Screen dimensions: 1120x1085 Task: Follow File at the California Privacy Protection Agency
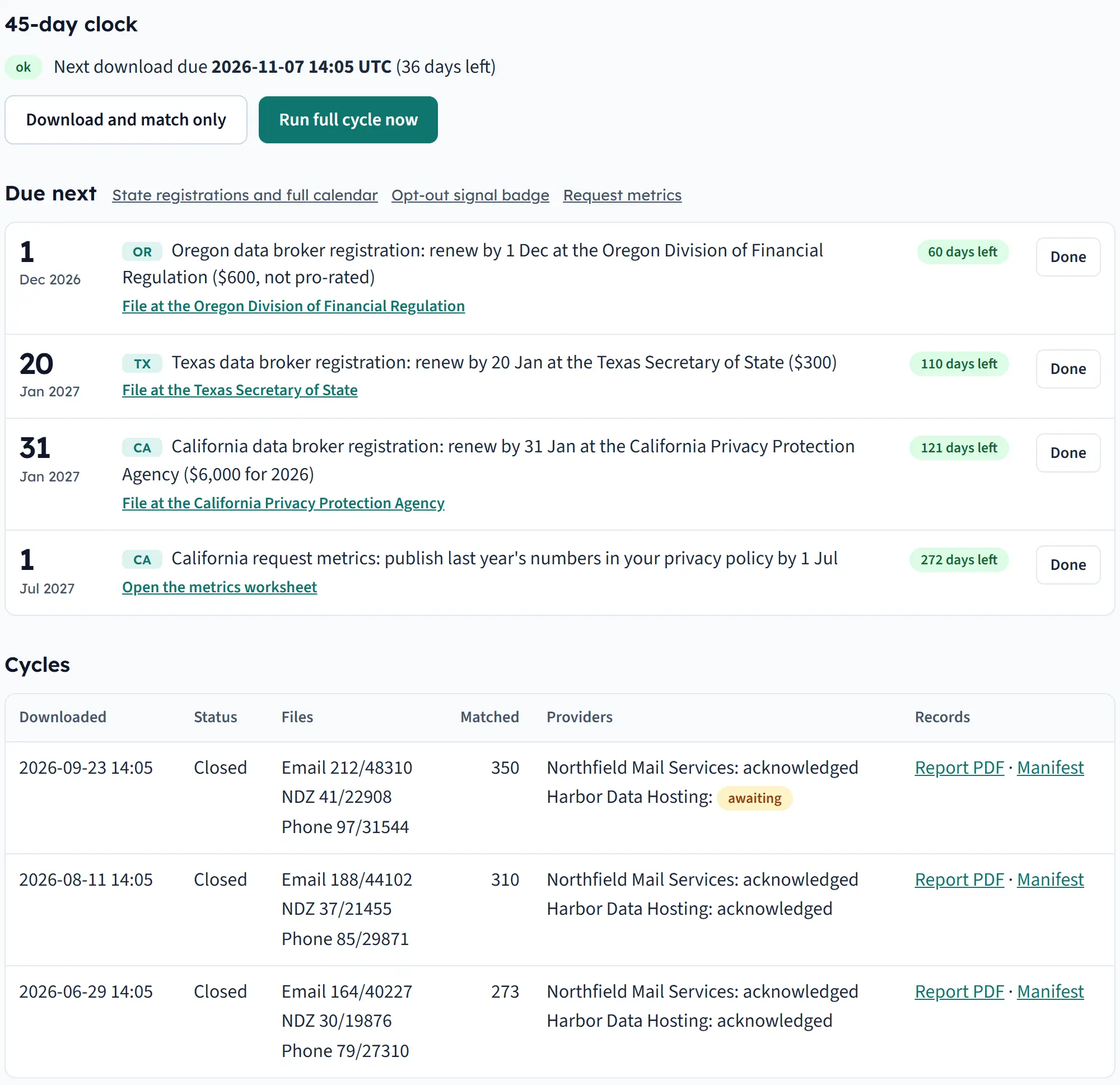(283, 503)
